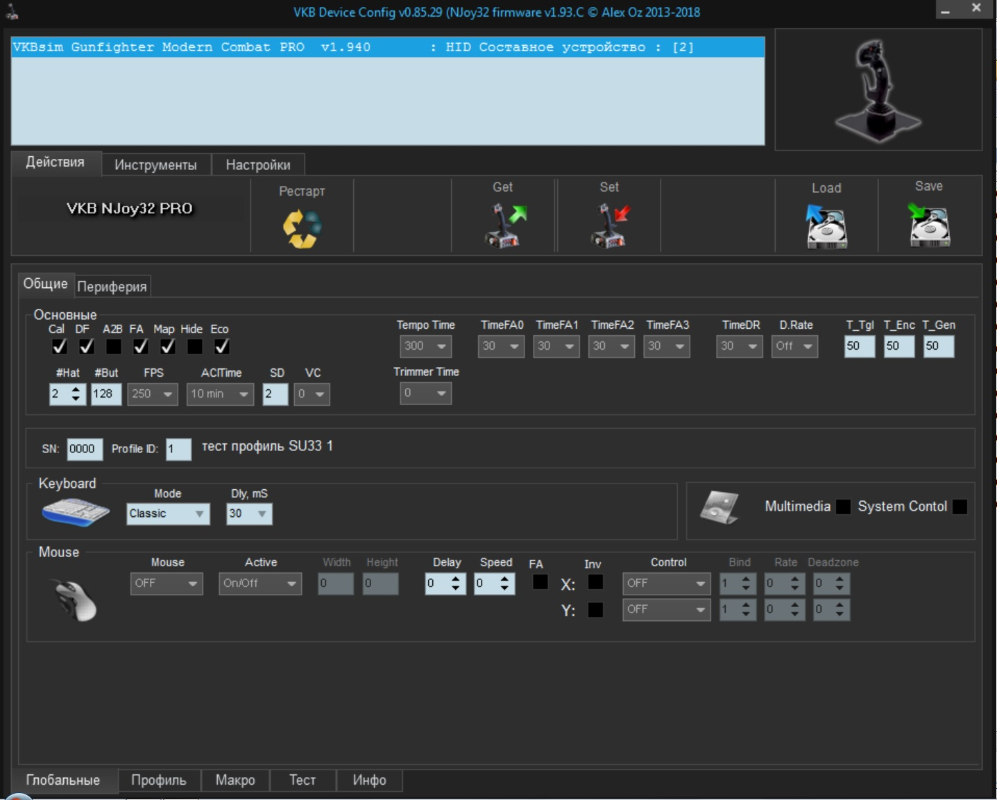
Task: Open the Профиль bottom tab
Action: pyautogui.click(x=159, y=780)
